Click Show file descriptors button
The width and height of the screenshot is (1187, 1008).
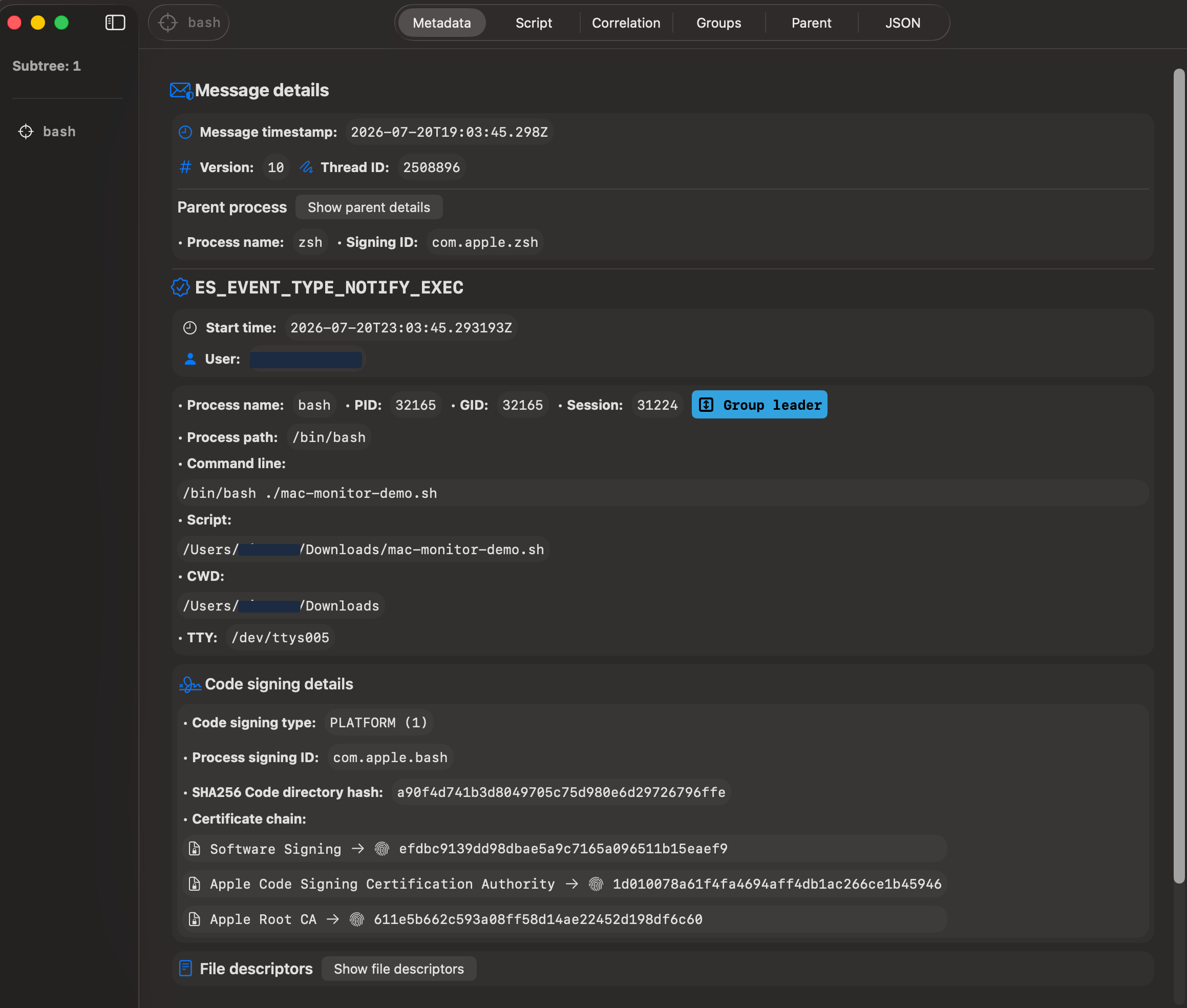399,969
